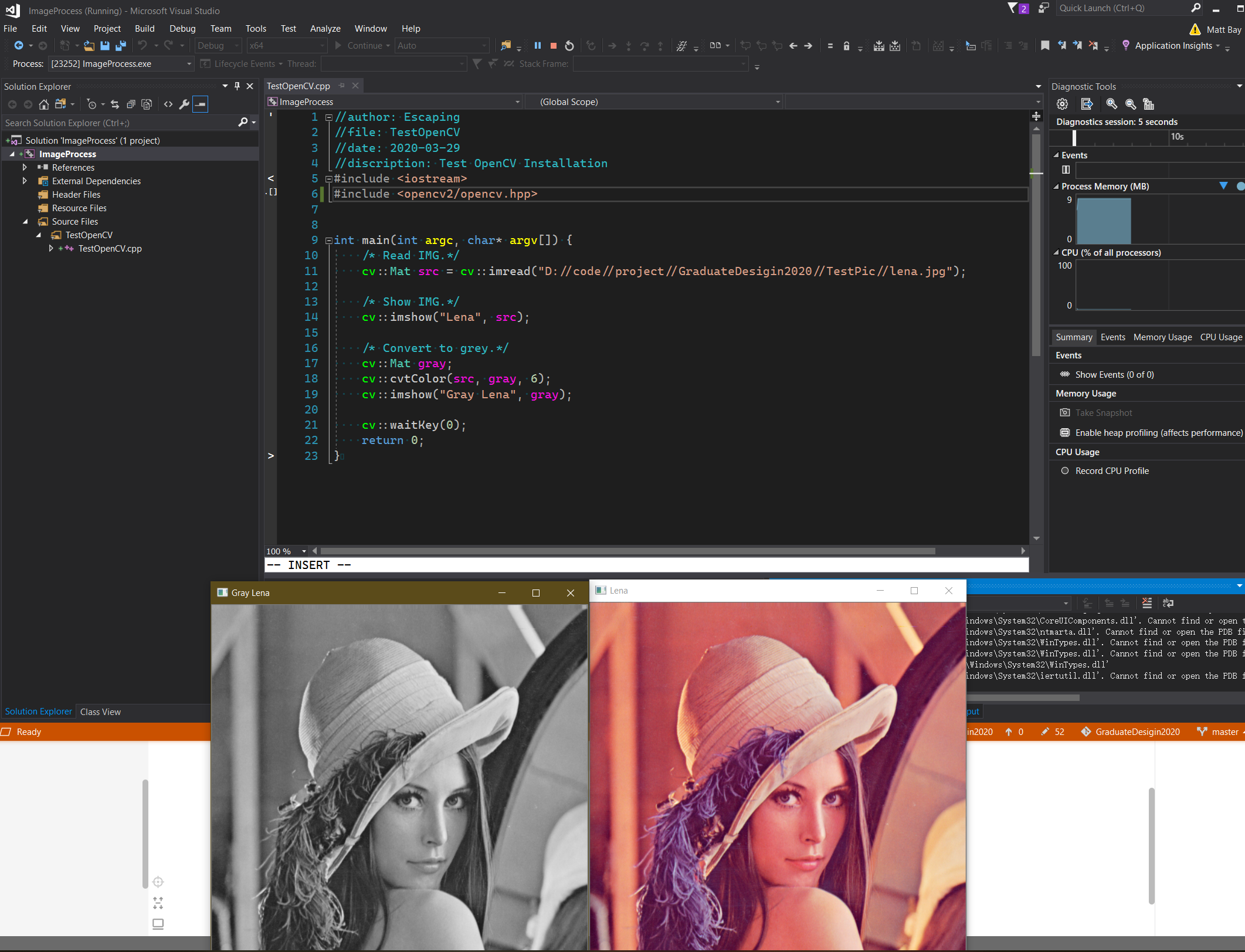1245x952 pixels.
Task: Collapse the Source Files folder
Action: point(25,222)
